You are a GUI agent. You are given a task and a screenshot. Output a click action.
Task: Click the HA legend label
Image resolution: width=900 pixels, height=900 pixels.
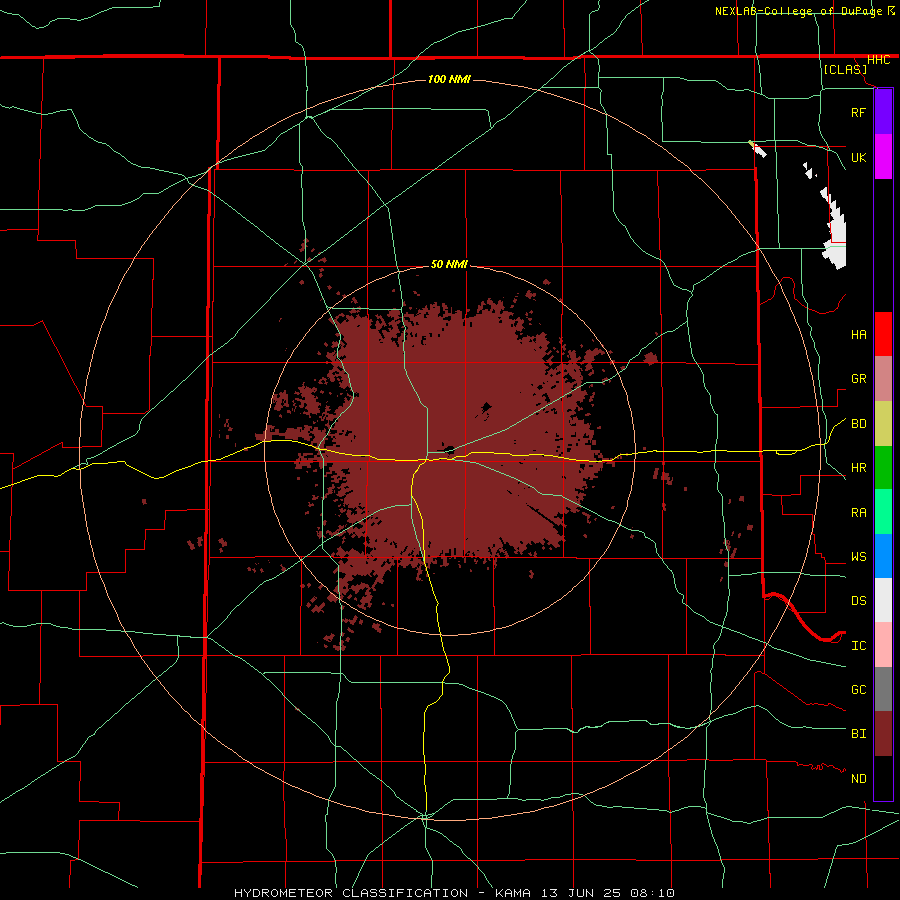point(858,334)
